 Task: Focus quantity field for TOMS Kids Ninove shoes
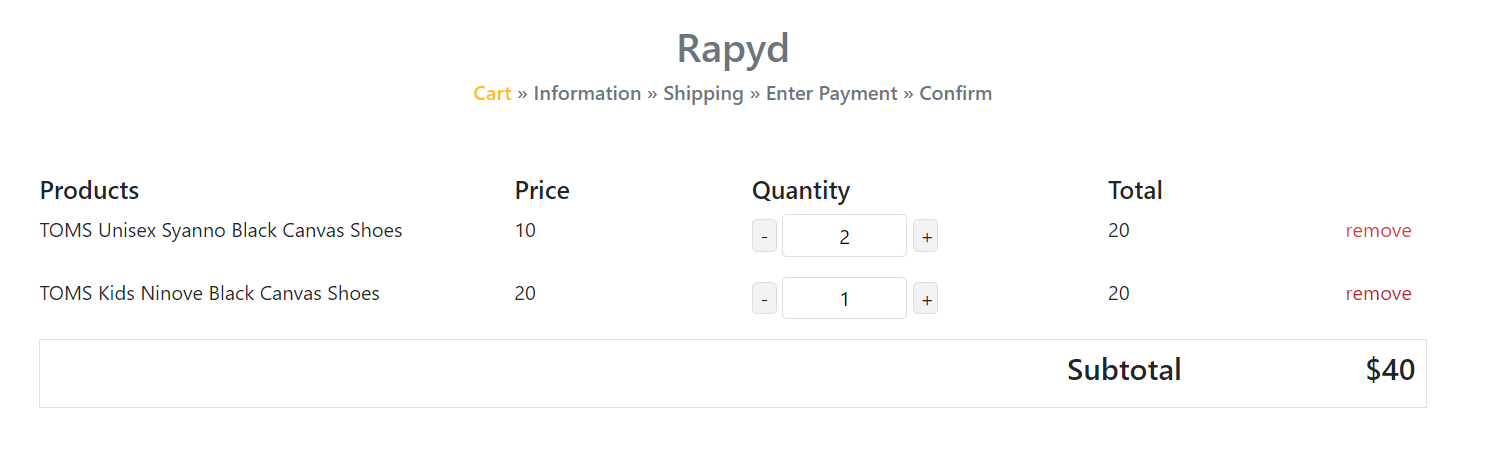pos(844,298)
